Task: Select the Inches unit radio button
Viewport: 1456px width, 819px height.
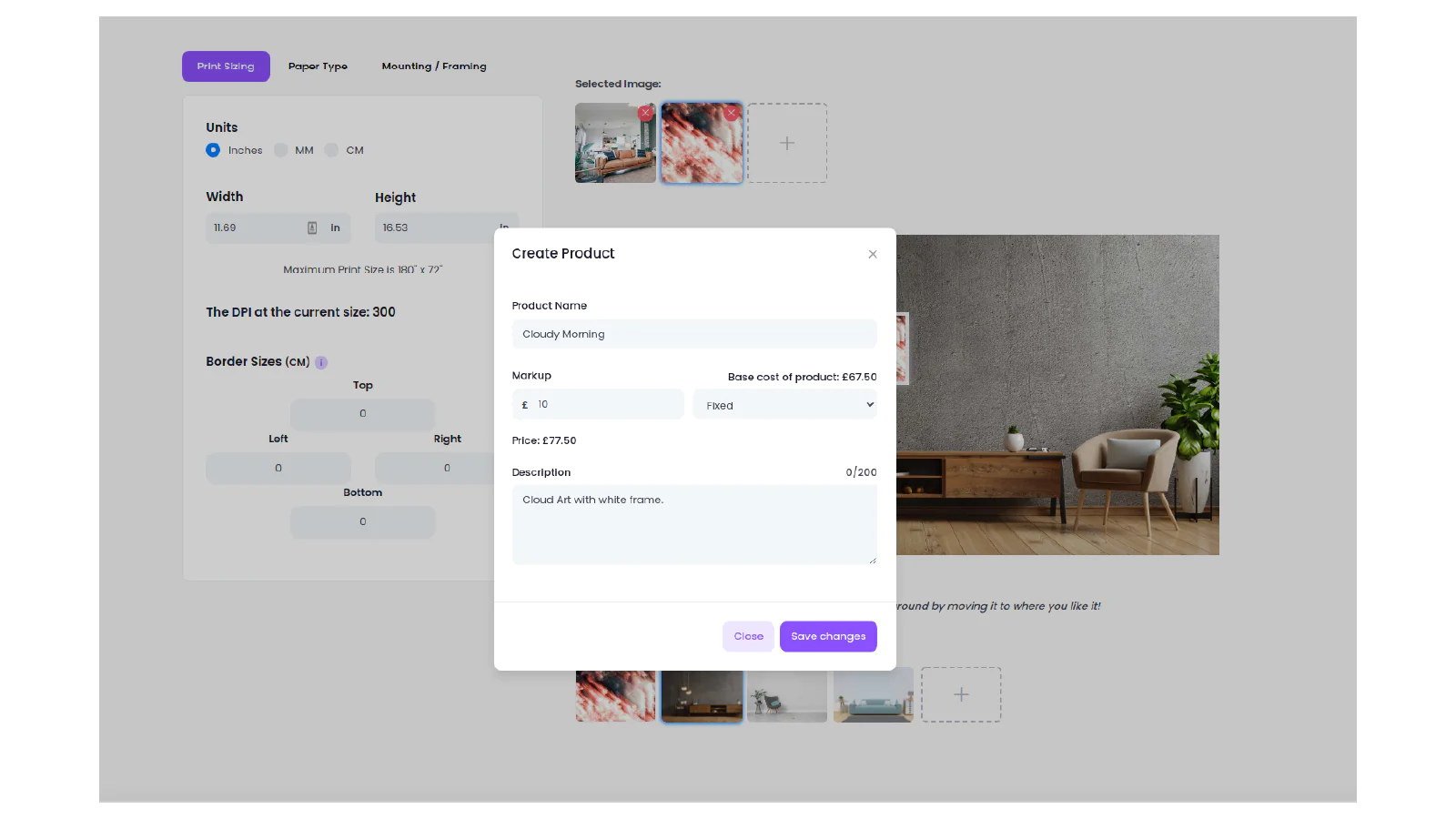Action: pos(213,150)
